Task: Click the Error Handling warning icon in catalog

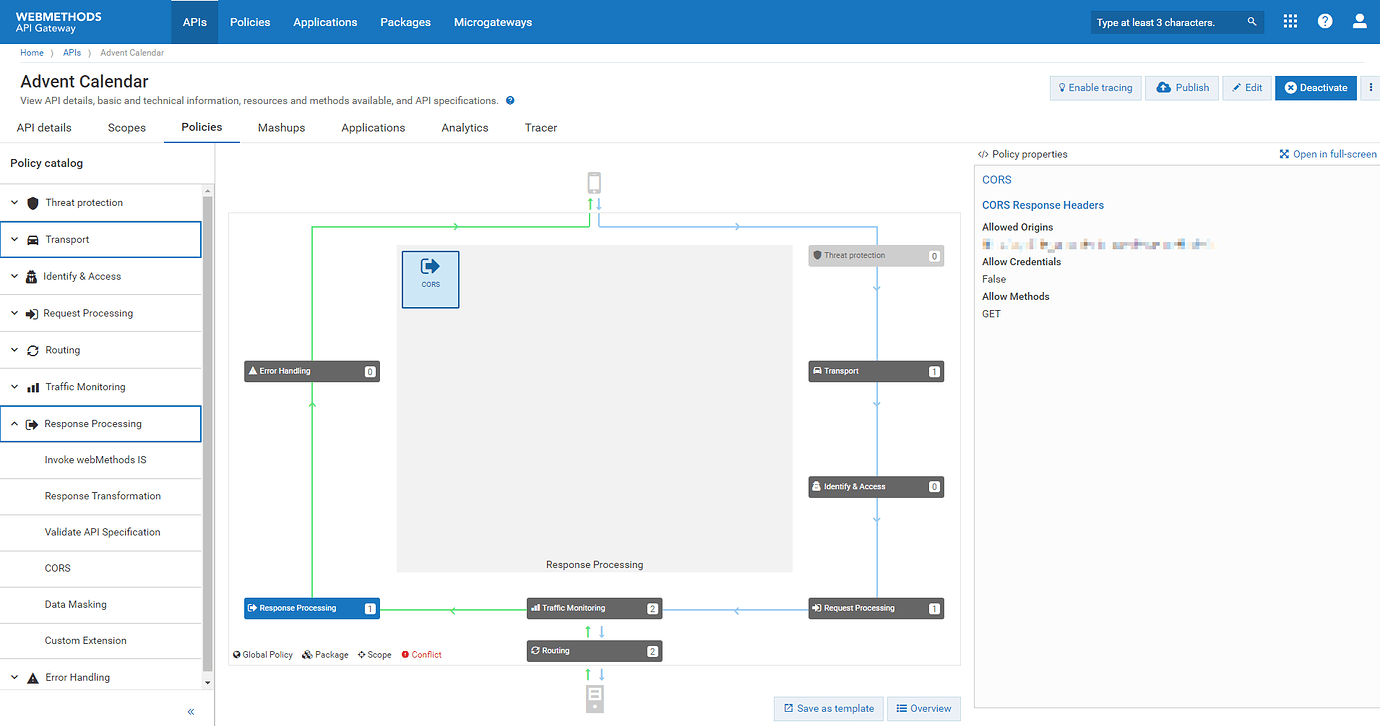Action: click(x=33, y=678)
